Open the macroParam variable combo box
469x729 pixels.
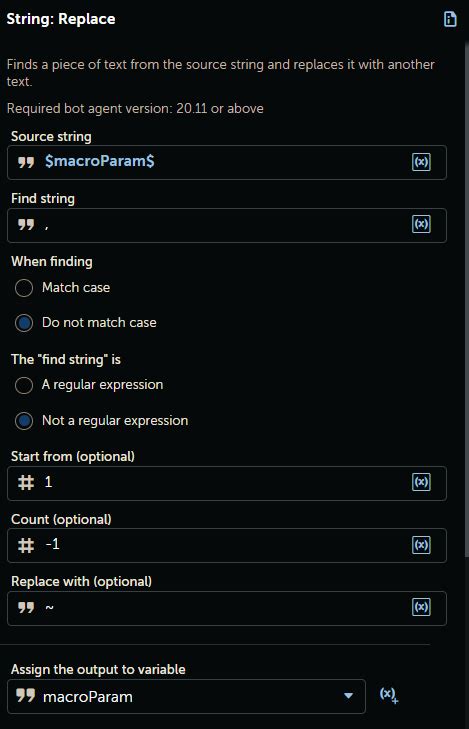pos(186,696)
